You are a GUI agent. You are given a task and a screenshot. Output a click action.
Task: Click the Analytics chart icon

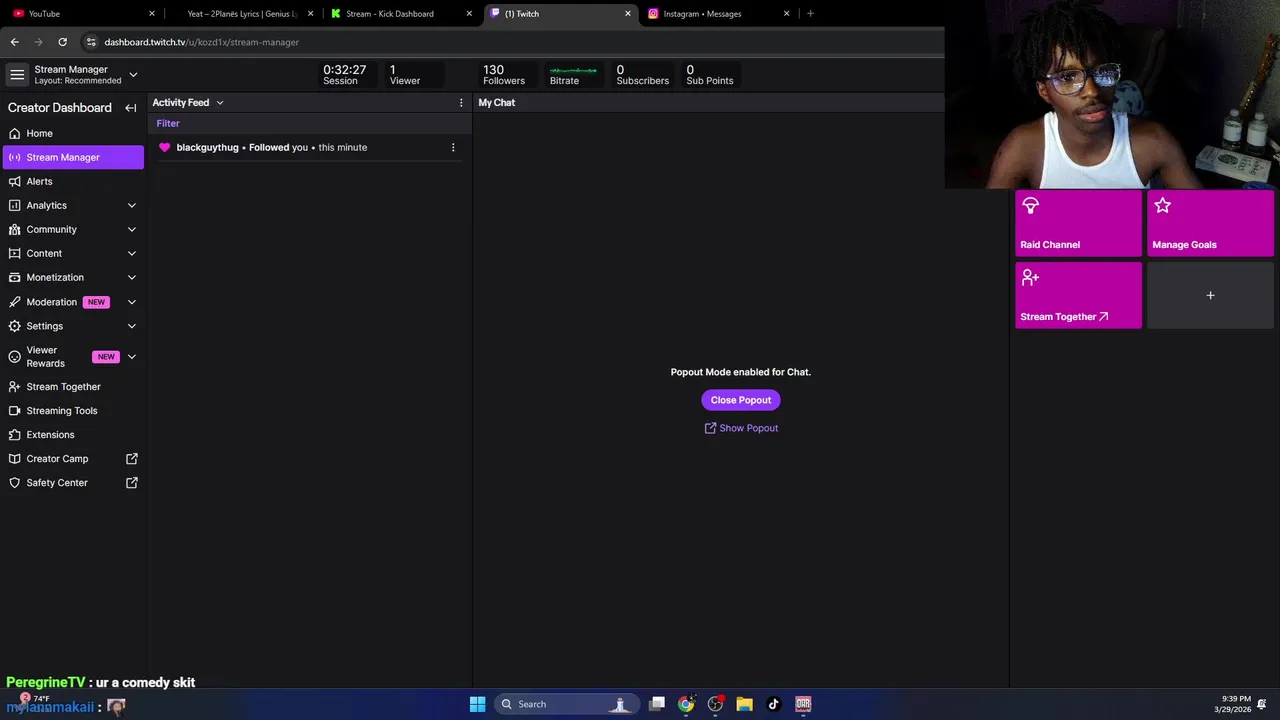pos(14,205)
